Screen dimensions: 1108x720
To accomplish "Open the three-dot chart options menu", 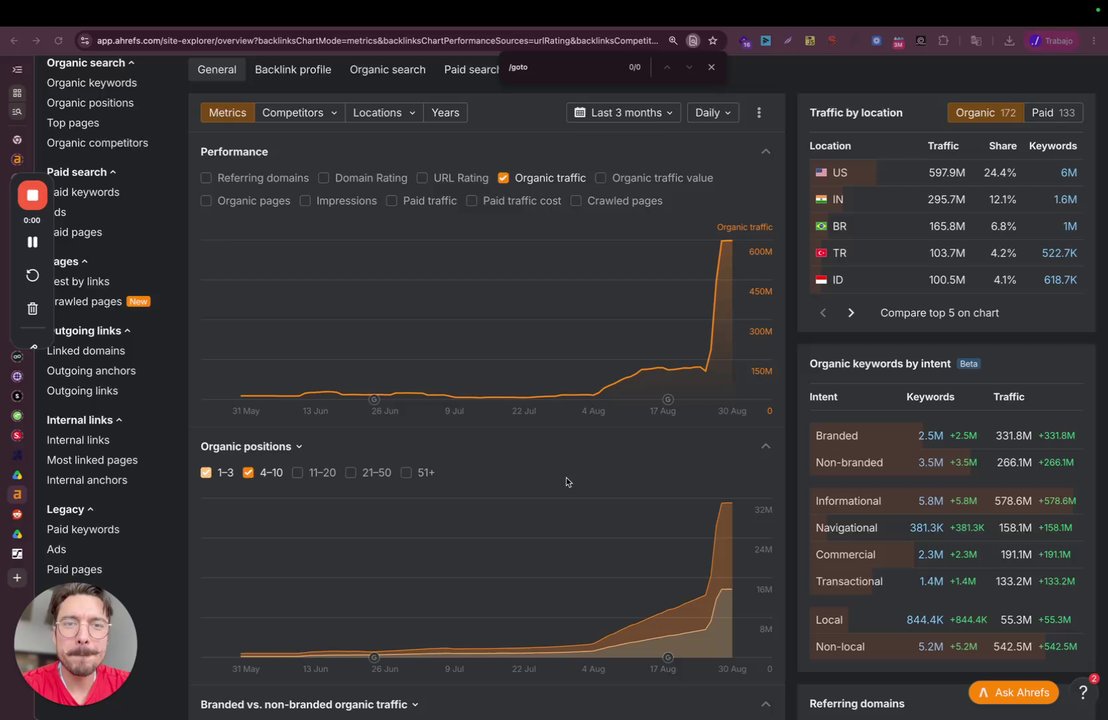I will pyautogui.click(x=759, y=112).
